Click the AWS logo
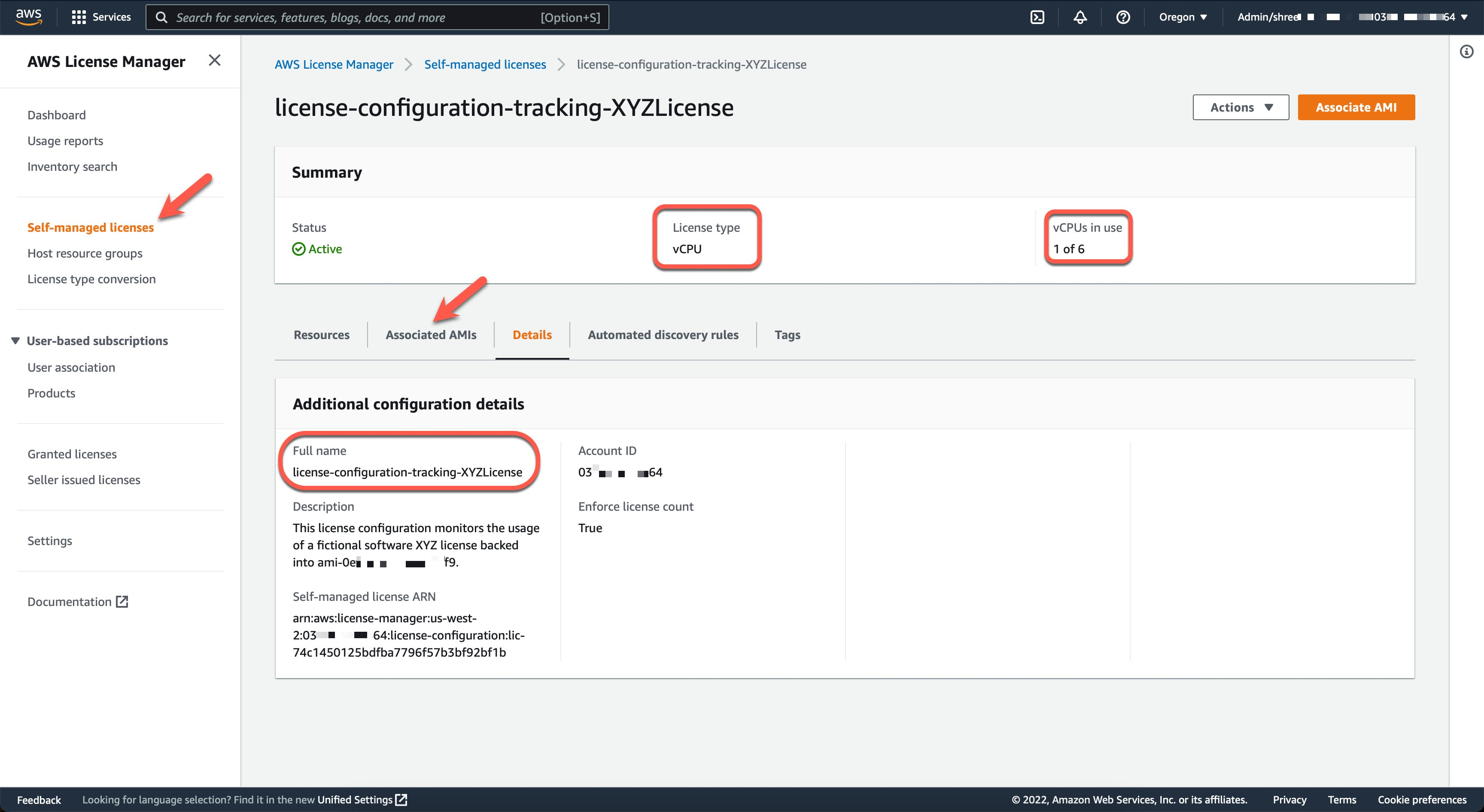The height and width of the screenshot is (812, 1484). 28,17
